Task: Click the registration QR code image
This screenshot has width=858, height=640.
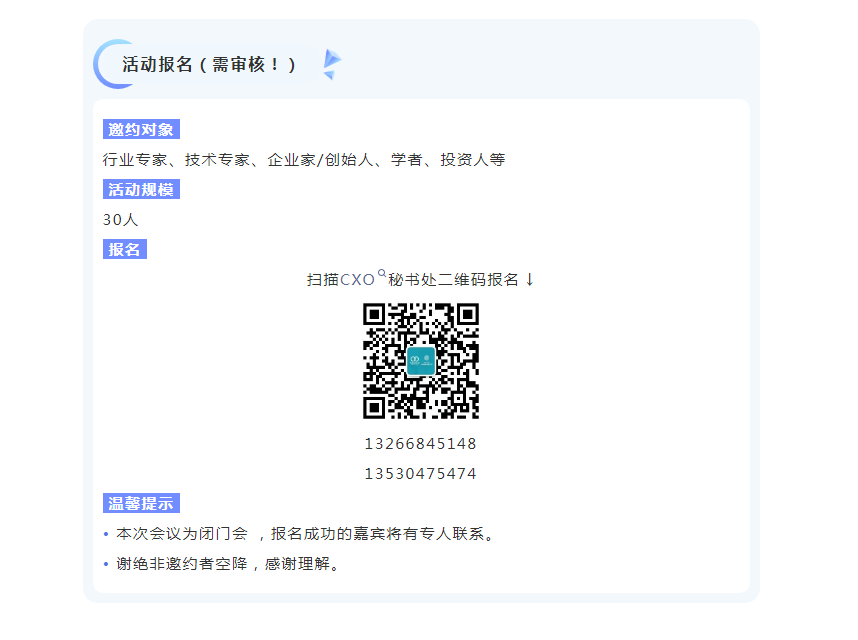Action: pyautogui.click(x=421, y=361)
